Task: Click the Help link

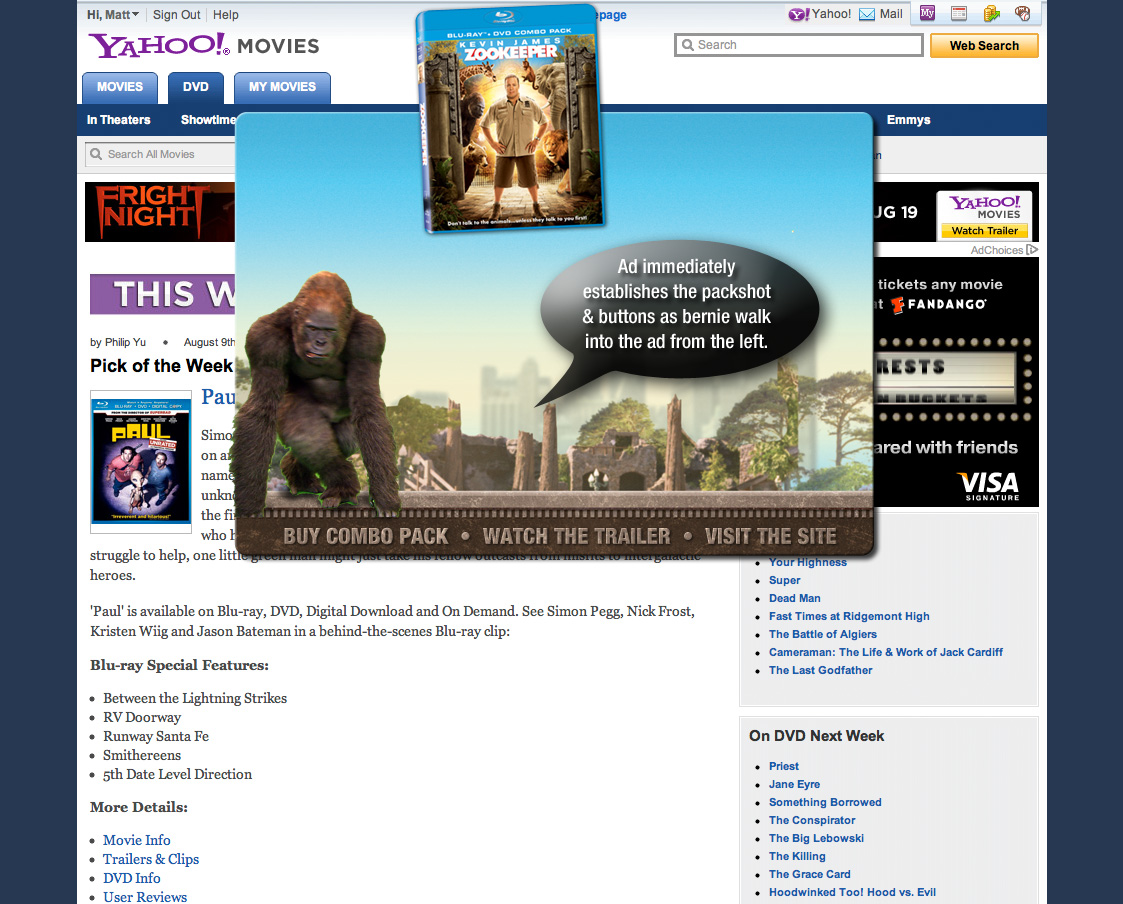Action: [226, 14]
